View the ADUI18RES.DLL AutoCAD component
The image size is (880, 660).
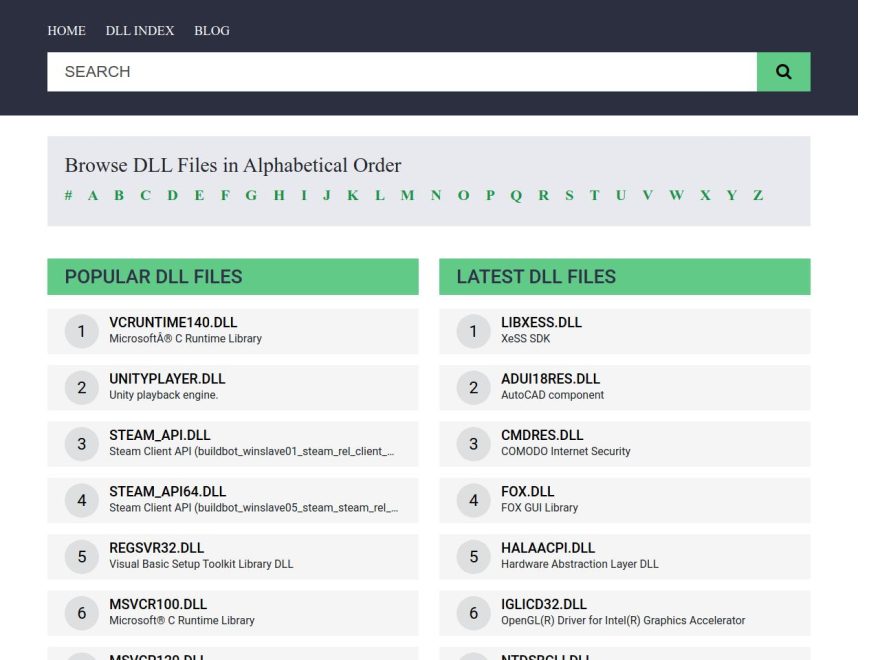[x=550, y=379]
